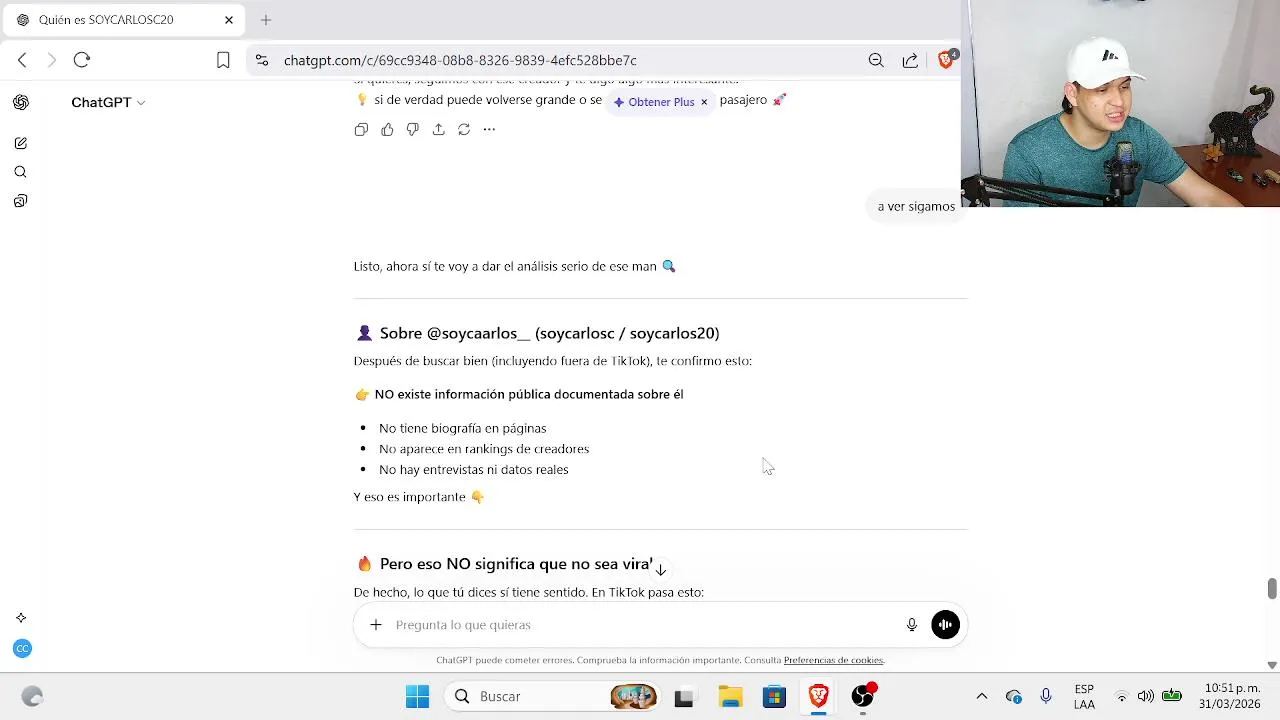
Task: Share the assistant response
Action: point(438,129)
